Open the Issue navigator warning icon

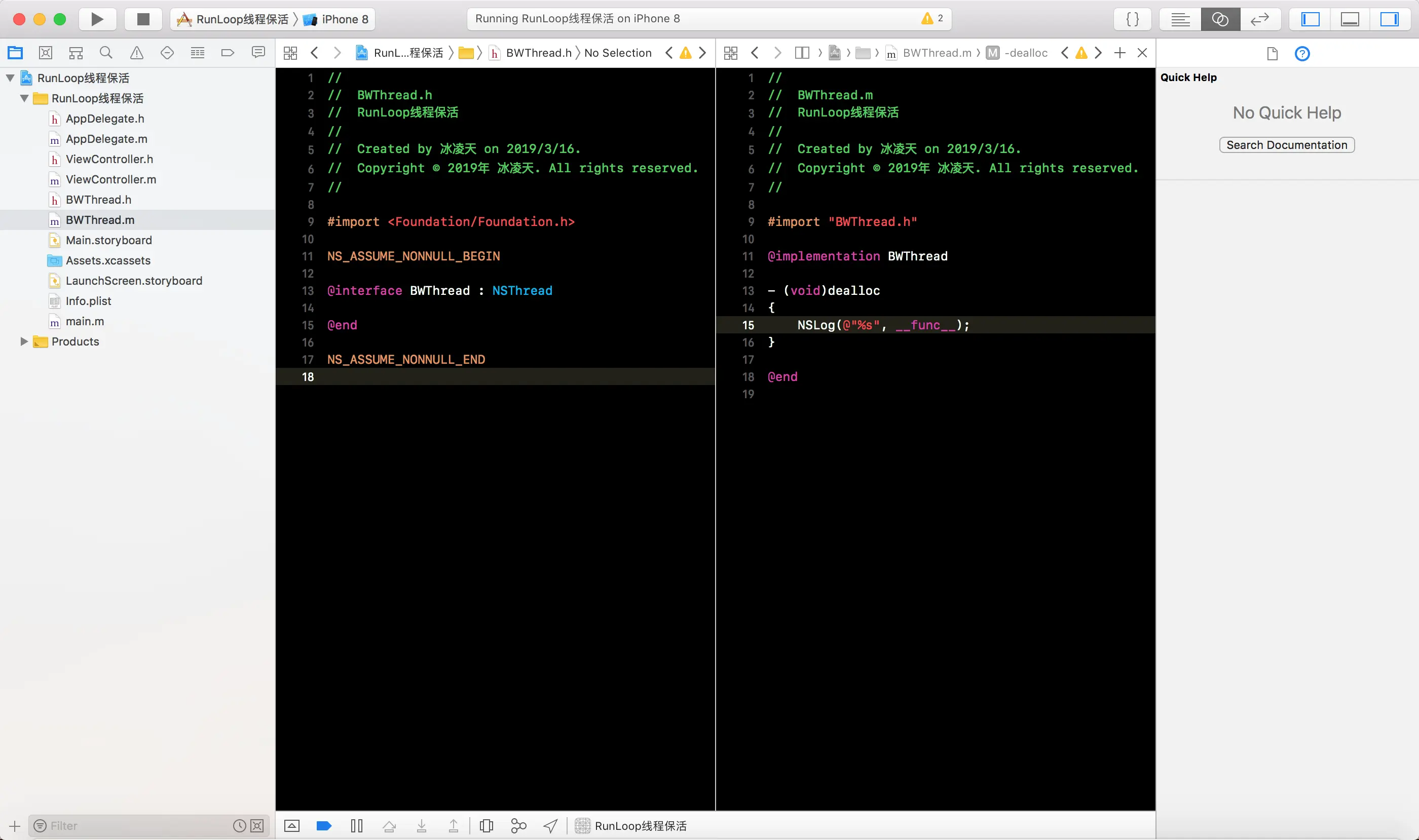coord(136,53)
